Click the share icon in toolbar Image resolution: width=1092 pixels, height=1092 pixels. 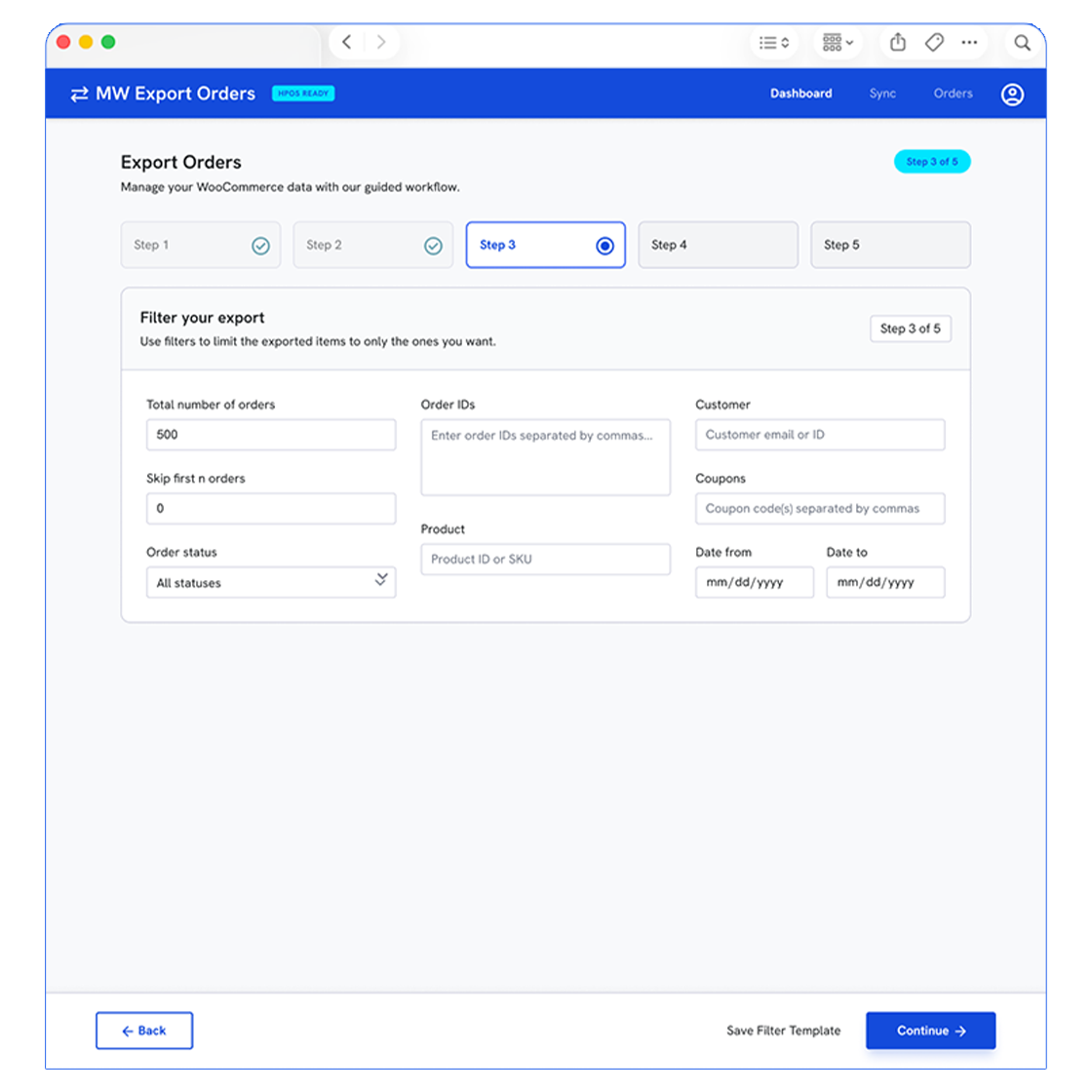(898, 43)
